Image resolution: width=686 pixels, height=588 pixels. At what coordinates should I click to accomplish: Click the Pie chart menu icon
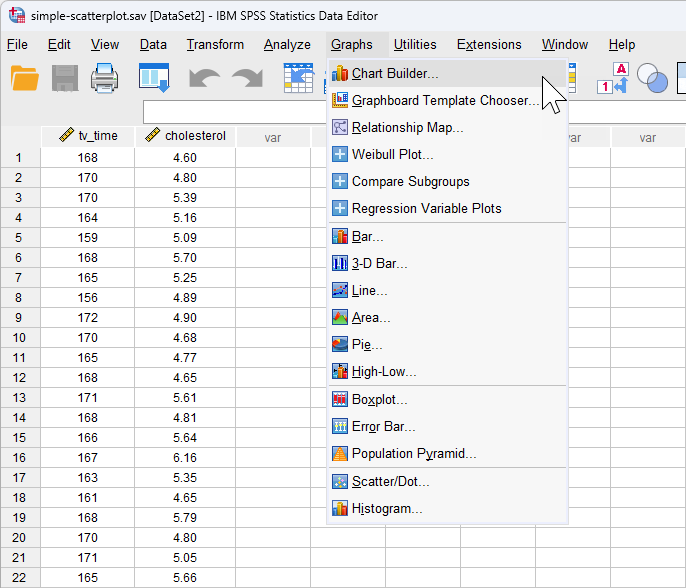340,344
